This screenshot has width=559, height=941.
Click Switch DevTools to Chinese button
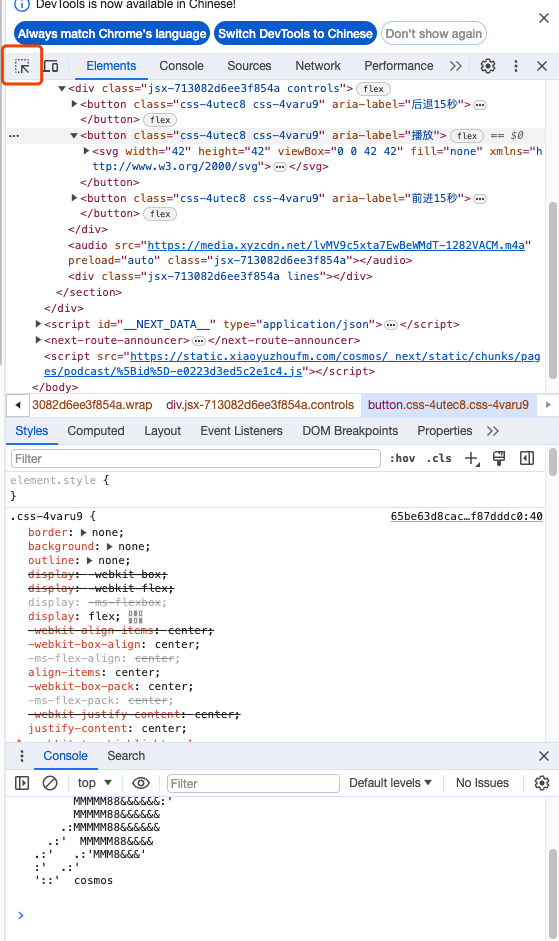click(295, 34)
